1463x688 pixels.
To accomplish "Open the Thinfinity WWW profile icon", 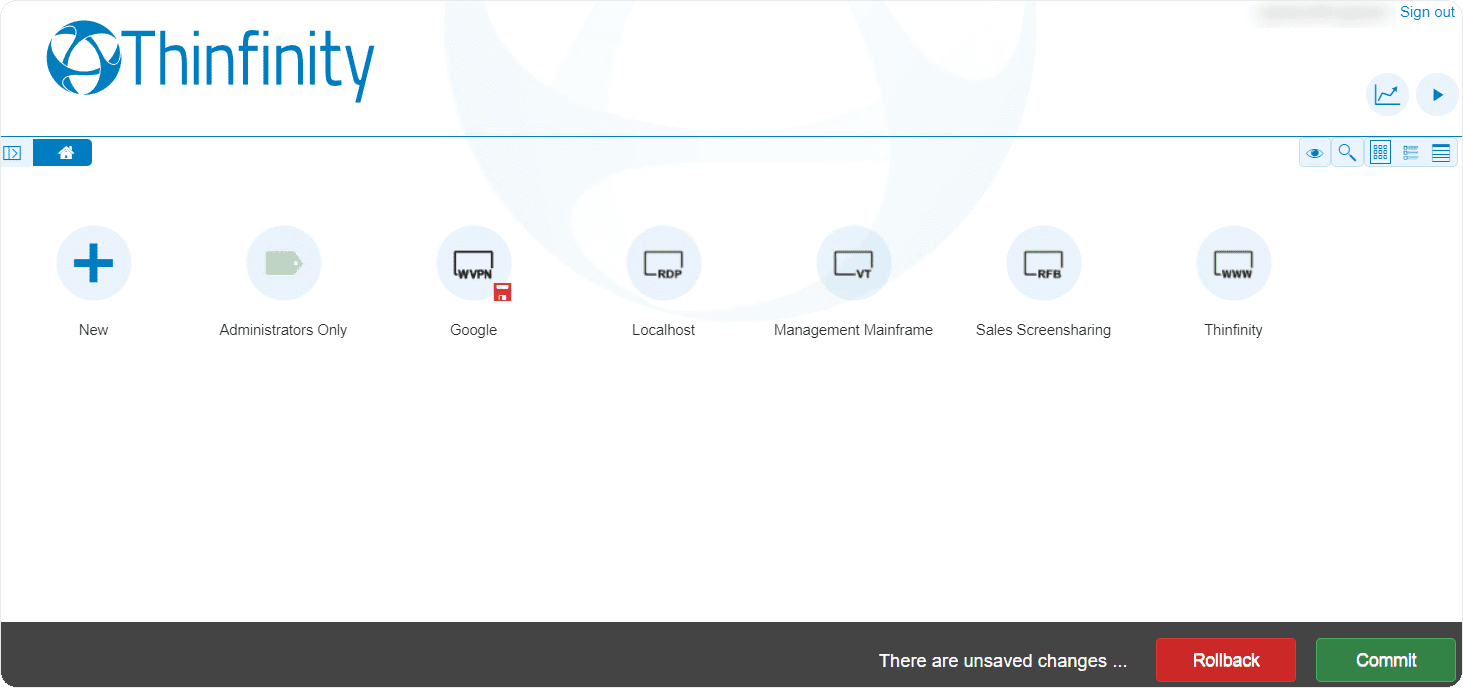I will pyautogui.click(x=1234, y=263).
